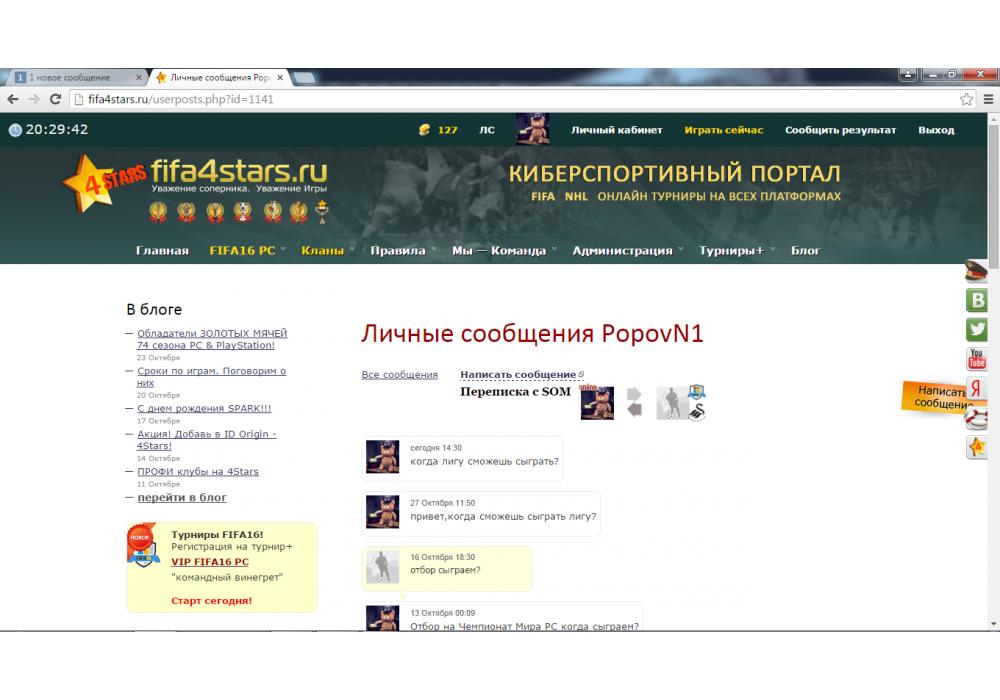Image resolution: width=1000 pixels, height=700 pixels.
Task: Reload the page with the refresh button
Action: coord(56,99)
